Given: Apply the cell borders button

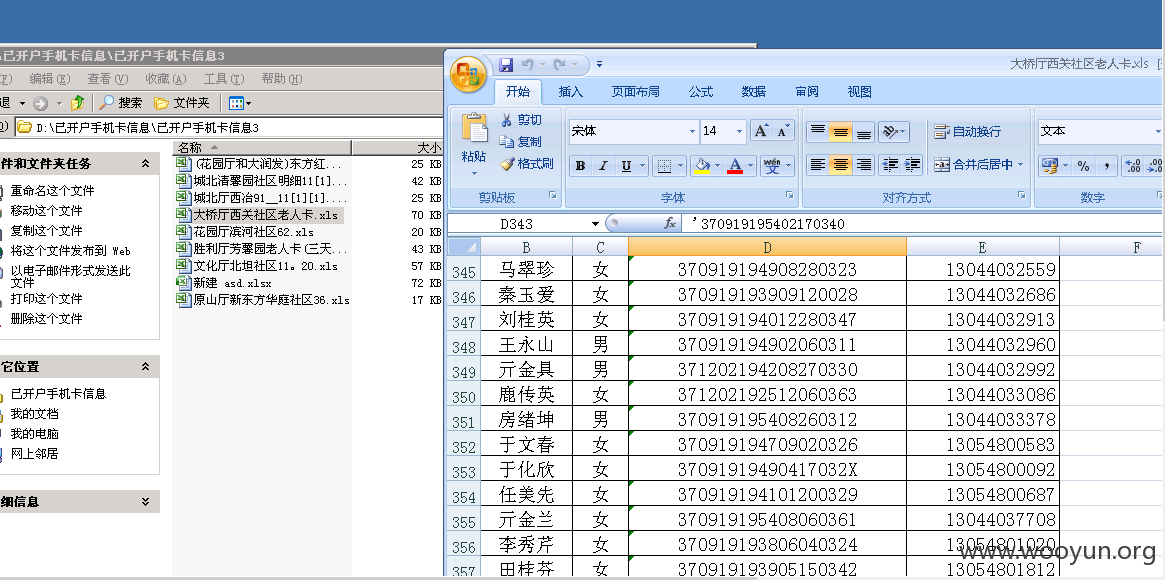Looking at the screenshot, I should (x=663, y=166).
